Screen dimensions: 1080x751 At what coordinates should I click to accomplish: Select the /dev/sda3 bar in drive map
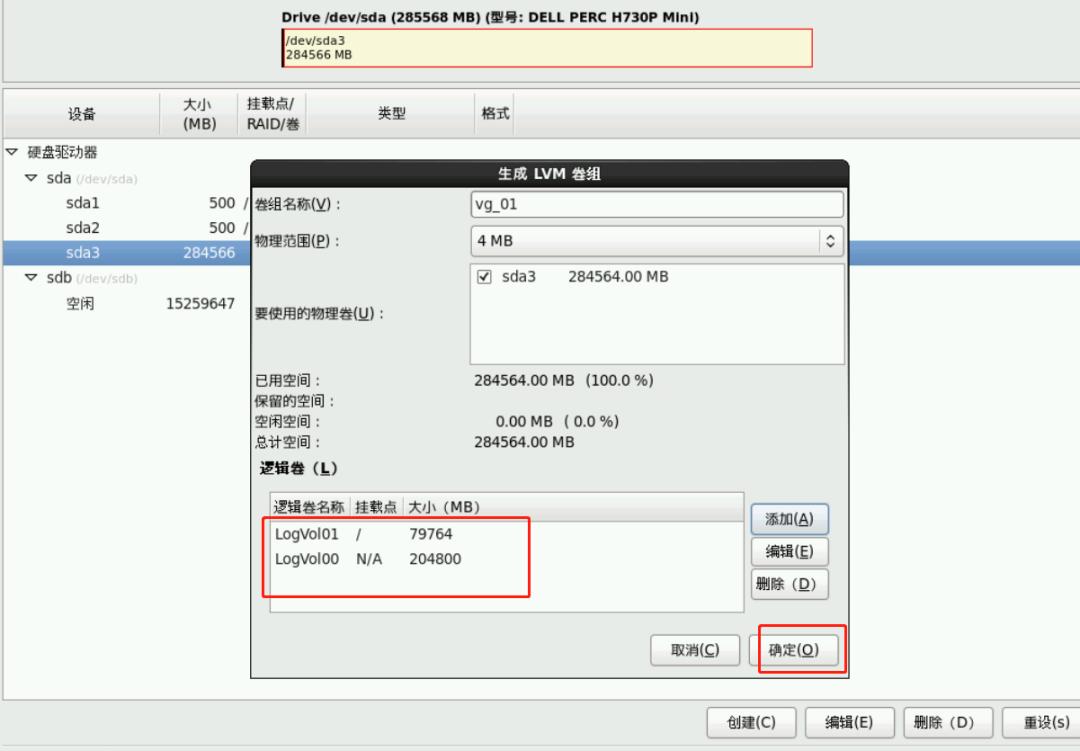(545, 47)
